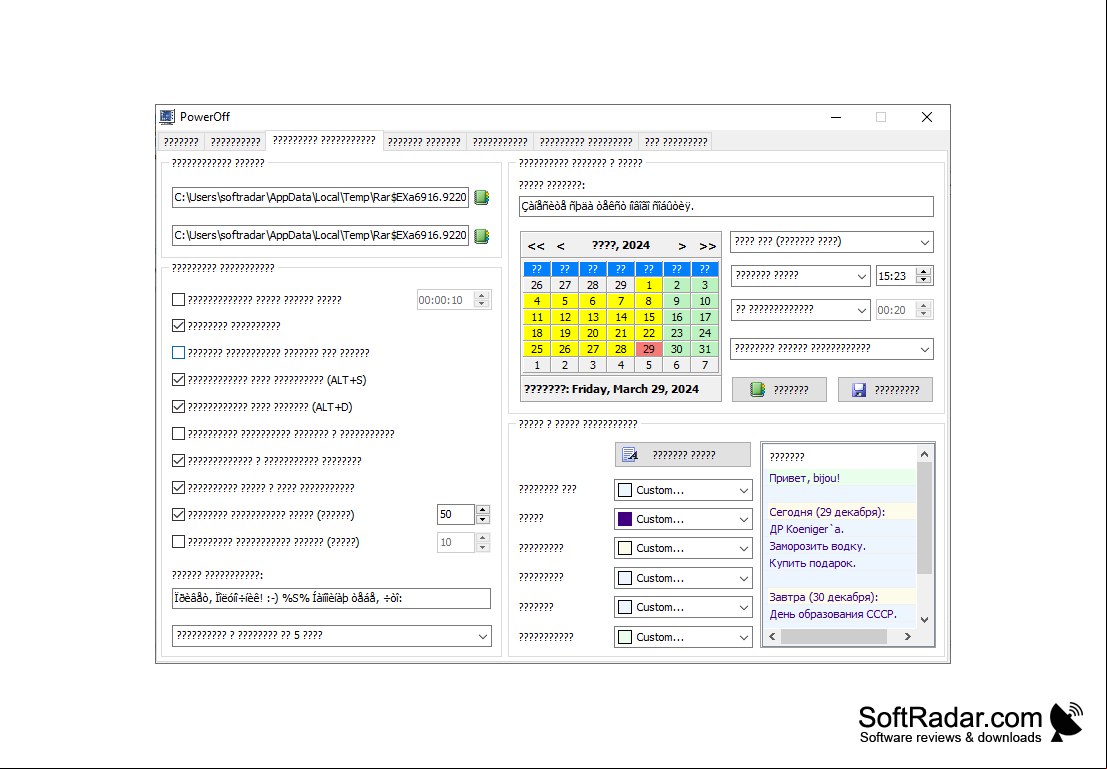
Task: Select the "Купить подарок." list row
Action: 840,563
